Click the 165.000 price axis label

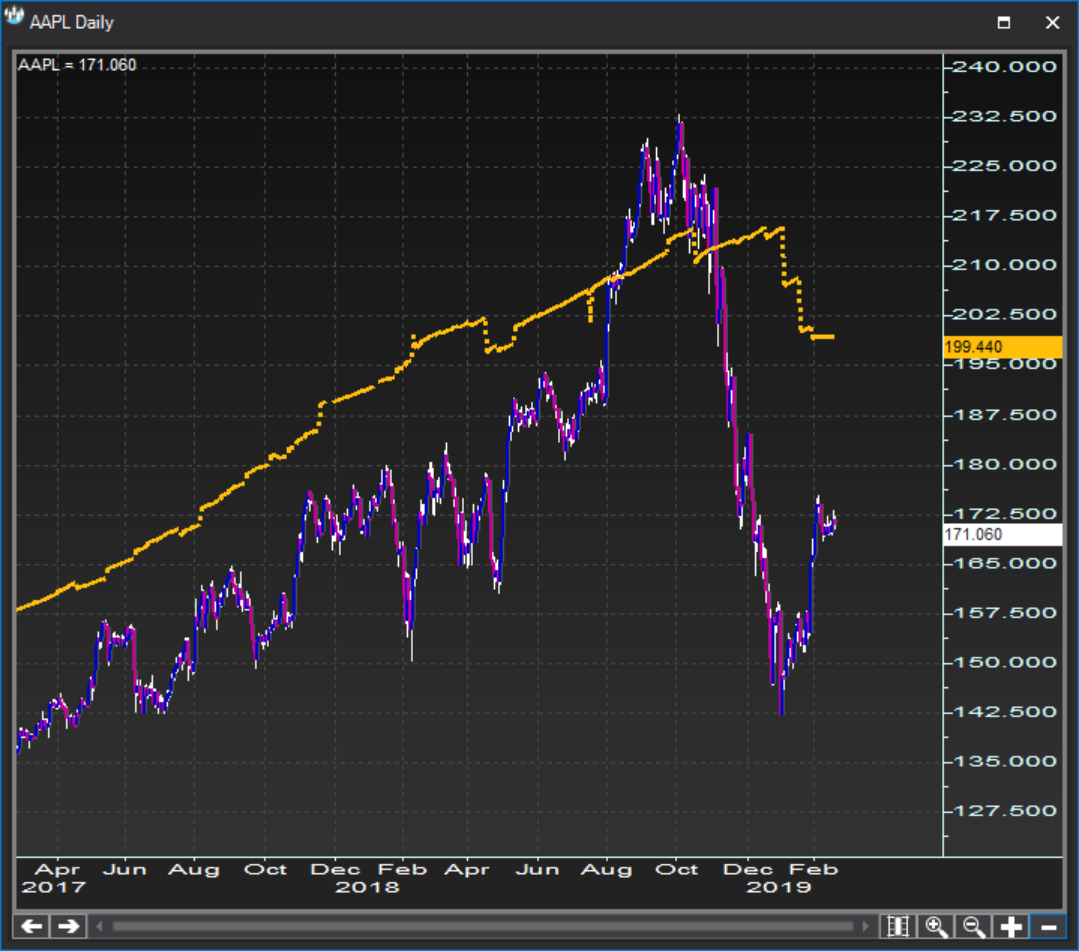tap(1003, 564)
